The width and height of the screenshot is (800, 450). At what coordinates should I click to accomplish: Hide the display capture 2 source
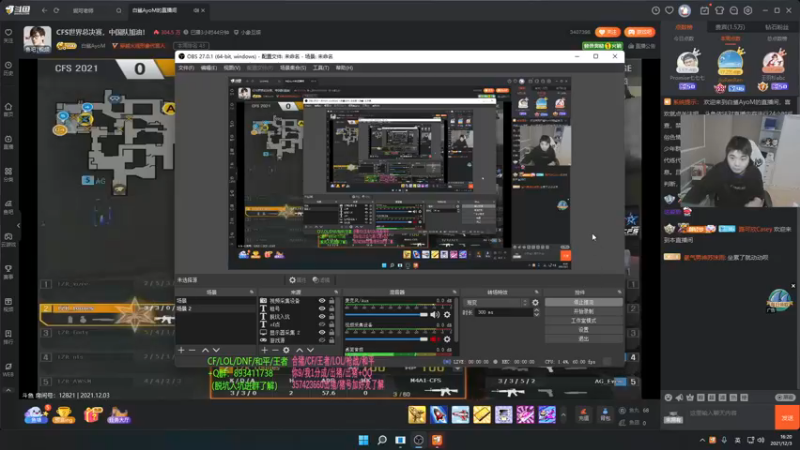[322, 332]
